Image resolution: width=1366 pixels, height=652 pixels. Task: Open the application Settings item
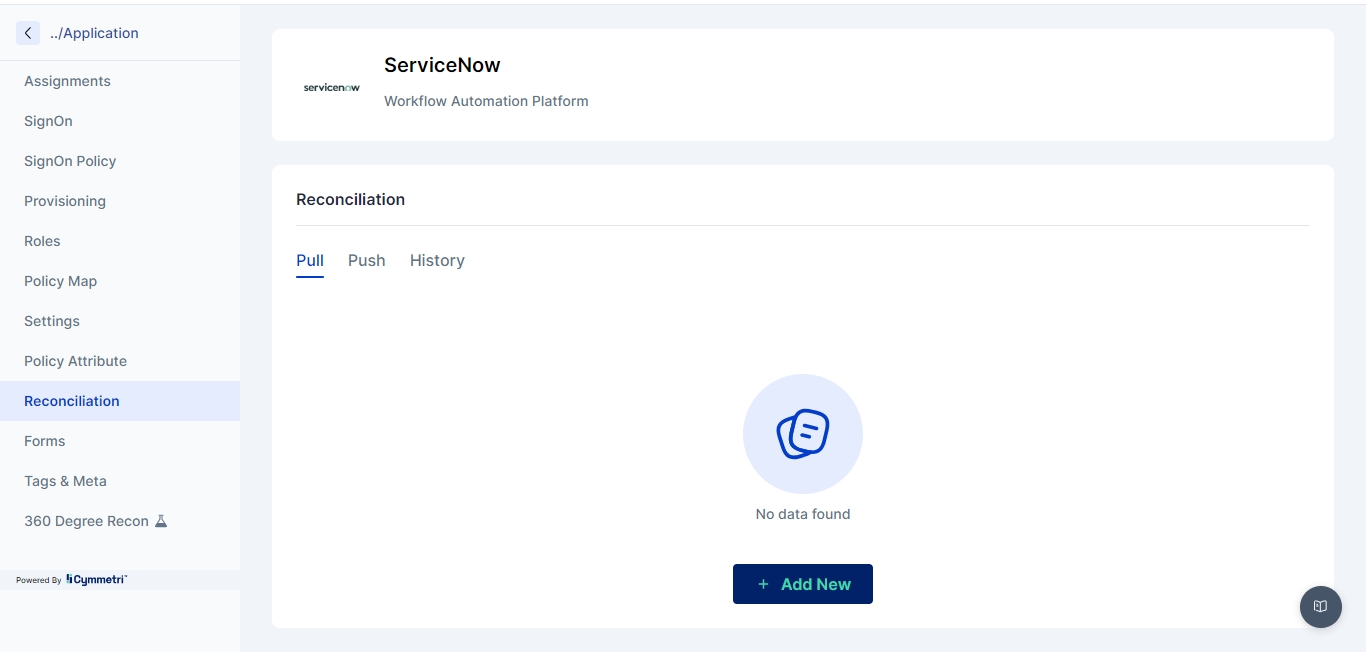pos(52,321)
